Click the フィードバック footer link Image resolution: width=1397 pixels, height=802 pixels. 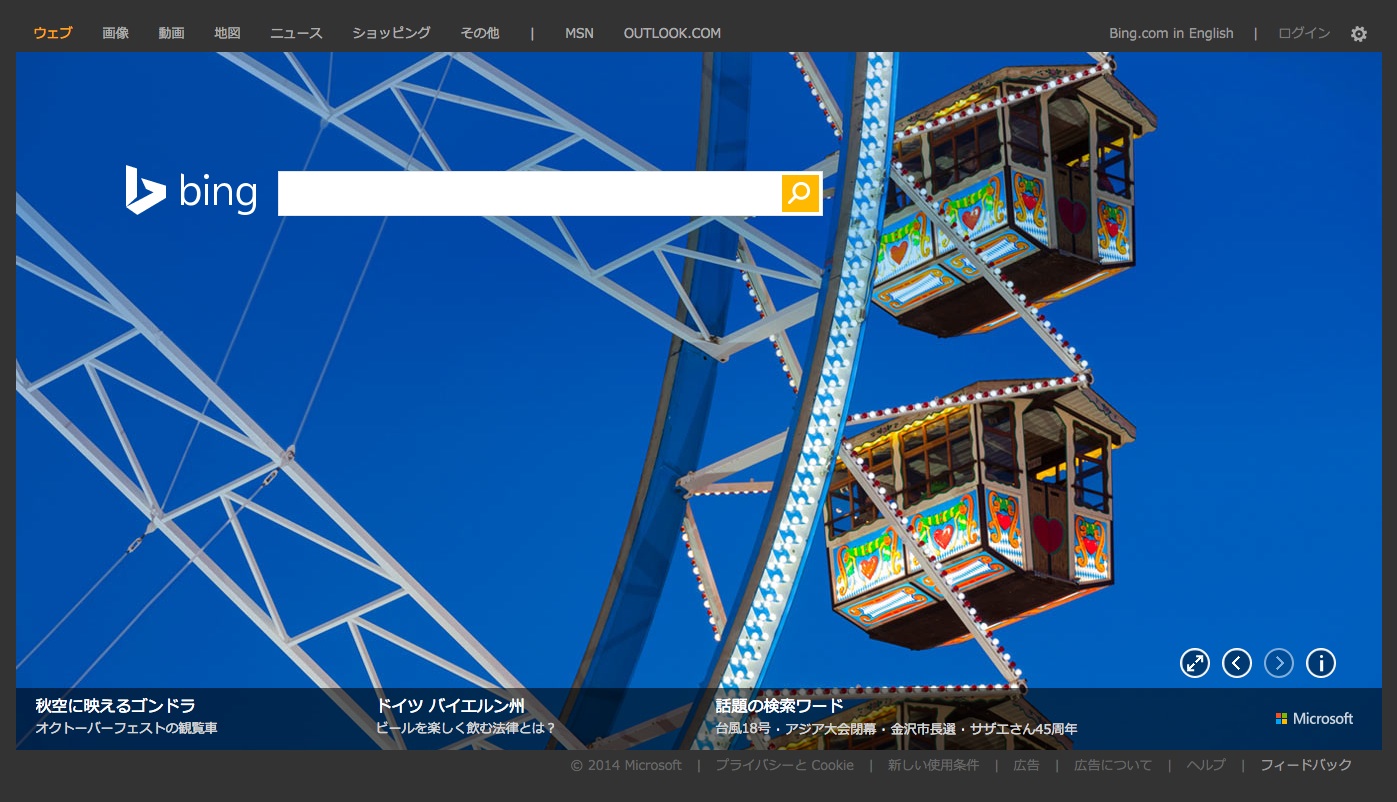click(x=1306, y=765)
